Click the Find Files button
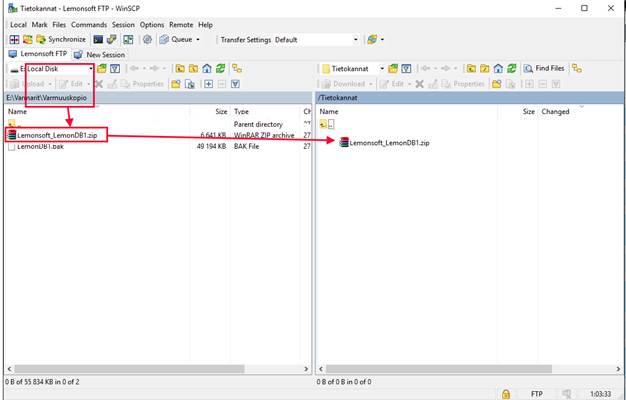Viewport: 626px width, 400px height. (544, 69)
